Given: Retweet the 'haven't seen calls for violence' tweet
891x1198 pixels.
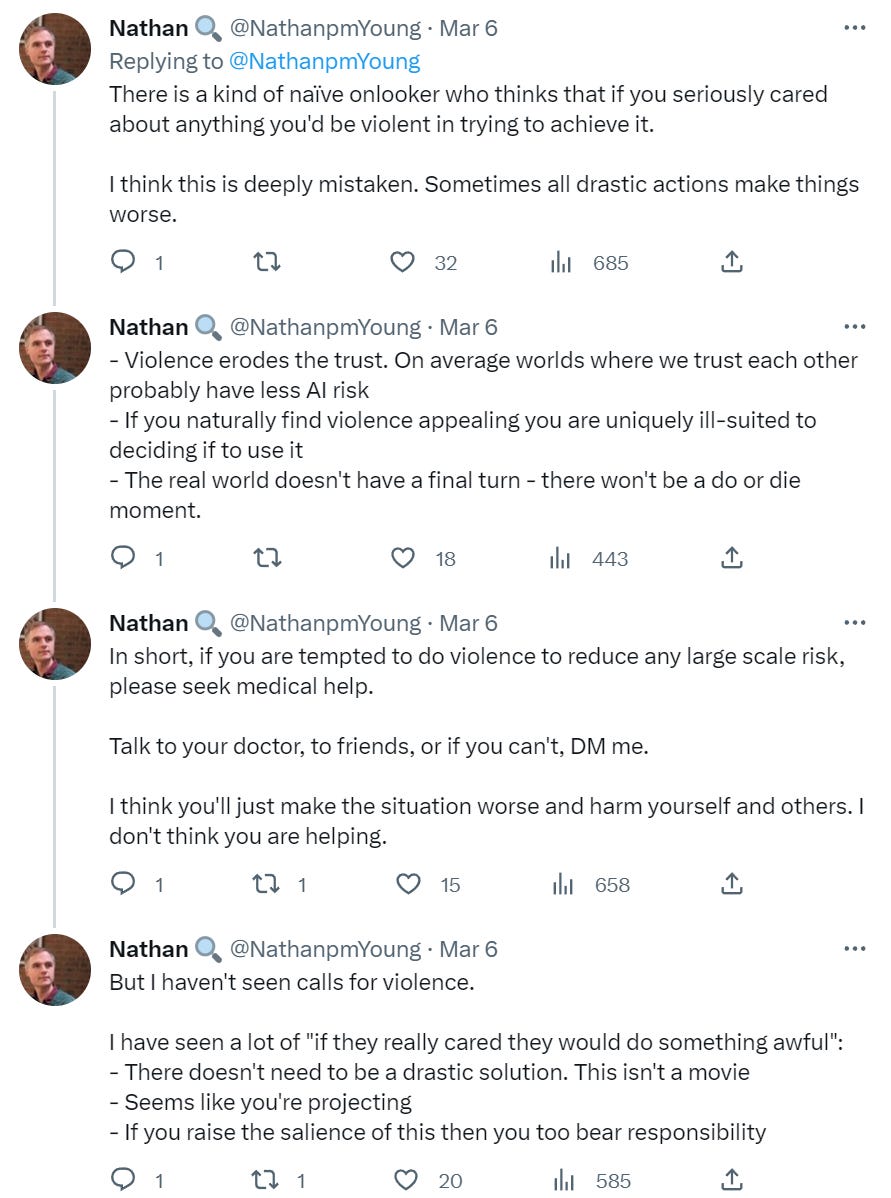Looking at the screenshot, I should tap(266, 1180).
